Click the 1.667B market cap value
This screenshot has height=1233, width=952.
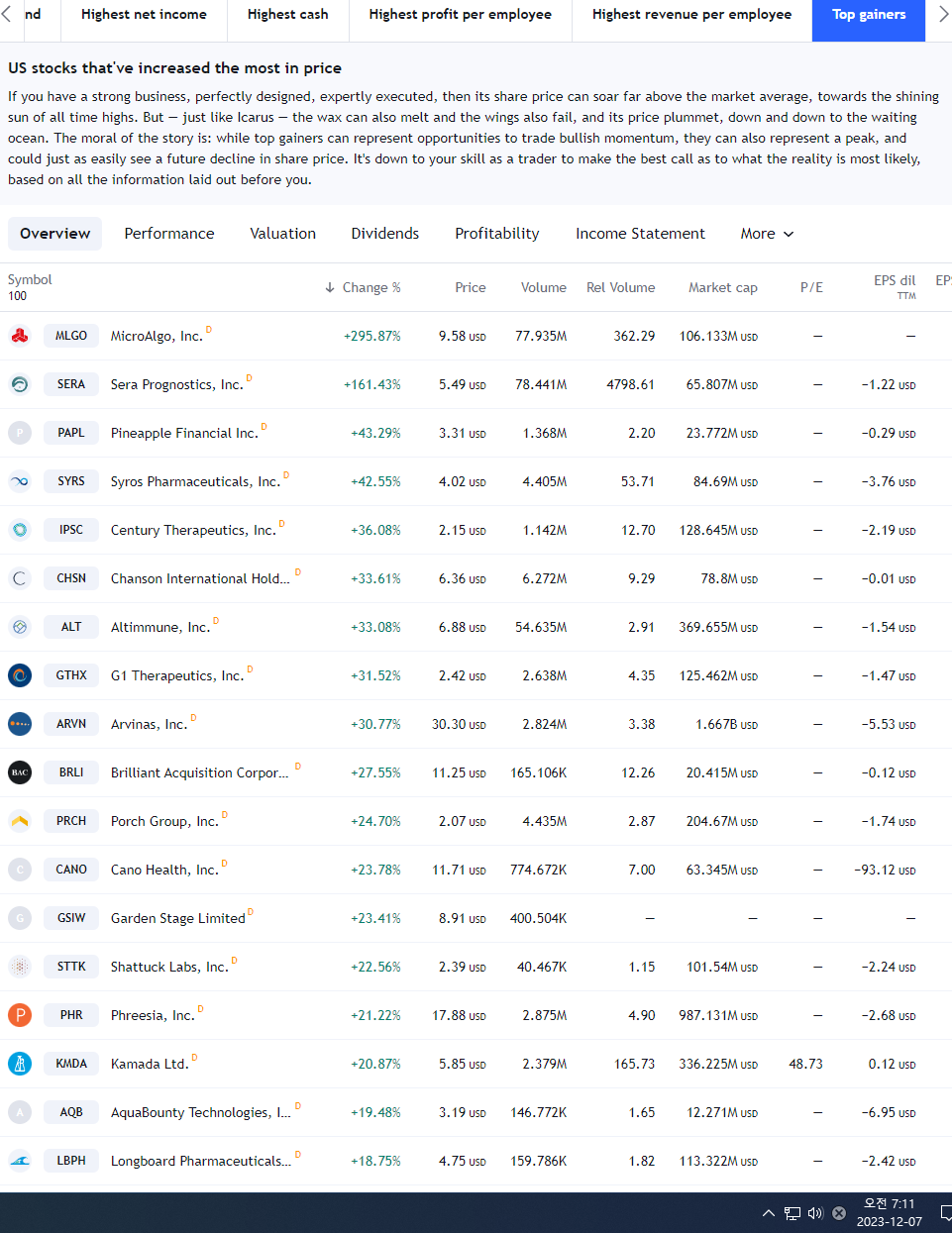coord(726,725)
